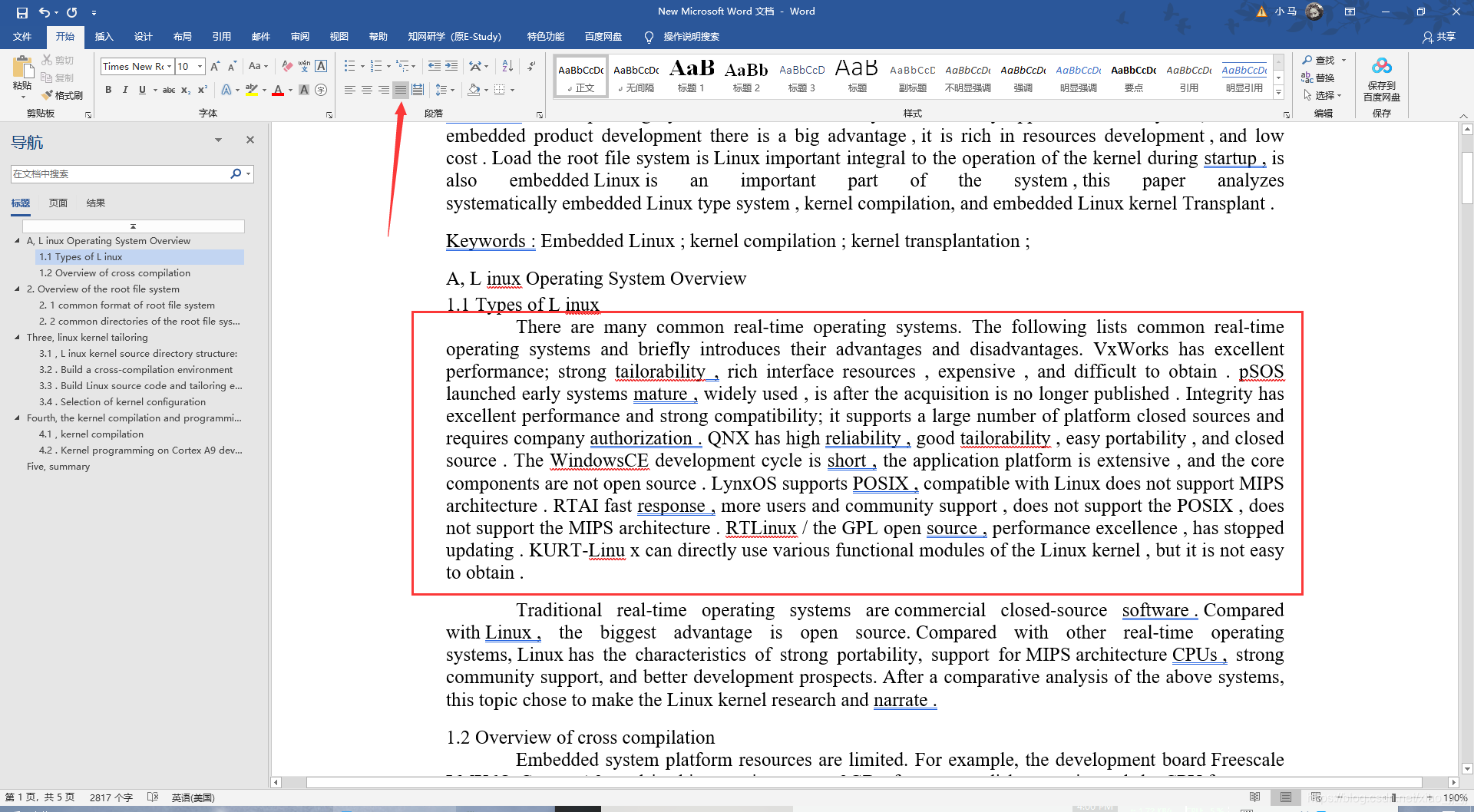Apply the yellow text highlight color

click(x=251, y=90)
